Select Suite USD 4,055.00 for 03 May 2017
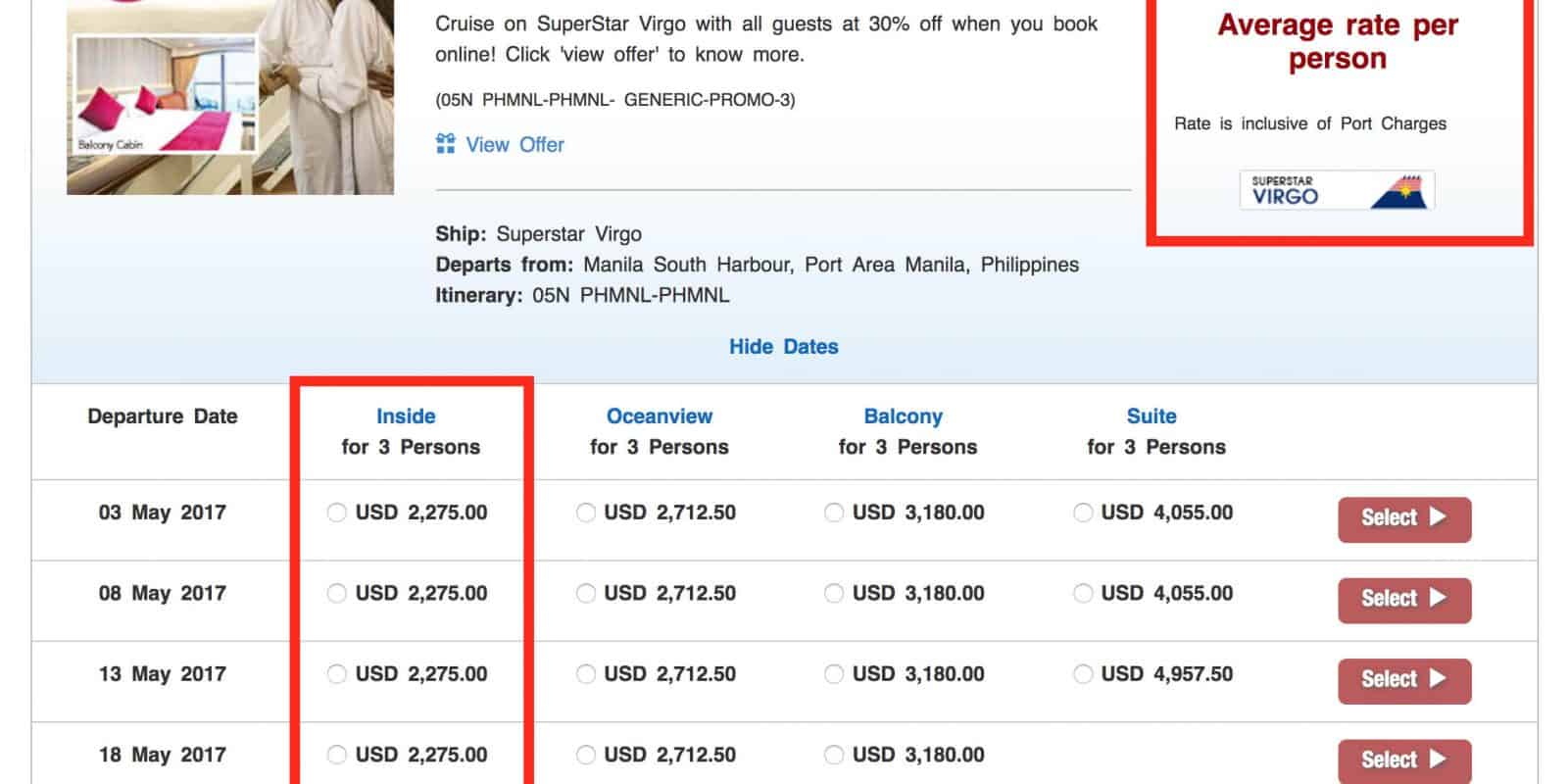This screenshot has width=1568, height=784. 1083,513
